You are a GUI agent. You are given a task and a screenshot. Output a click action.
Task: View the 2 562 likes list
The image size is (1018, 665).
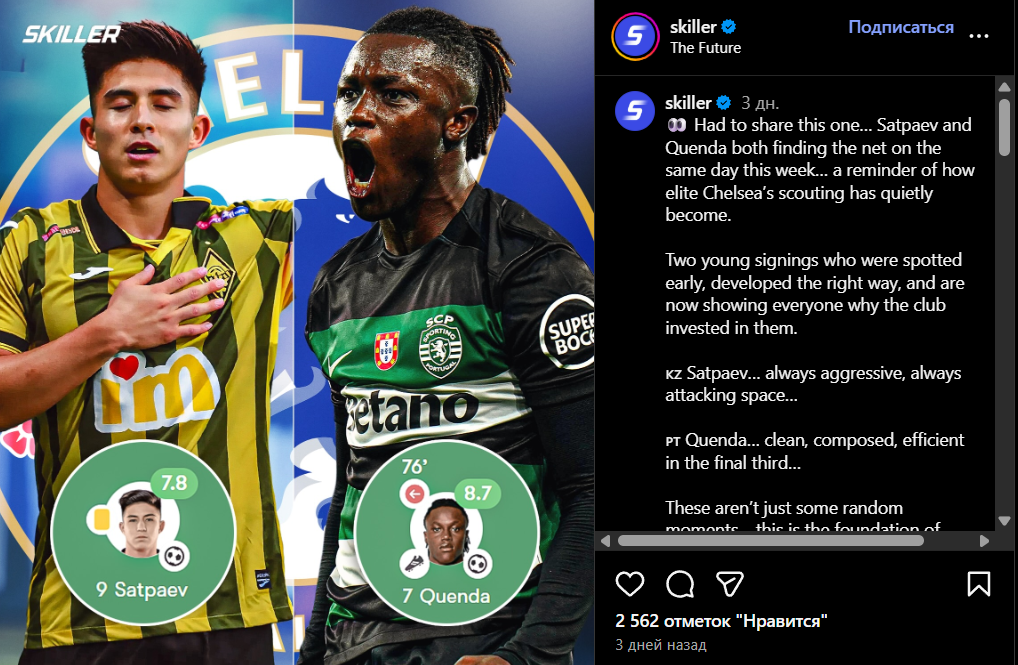[x=721, y=621]
